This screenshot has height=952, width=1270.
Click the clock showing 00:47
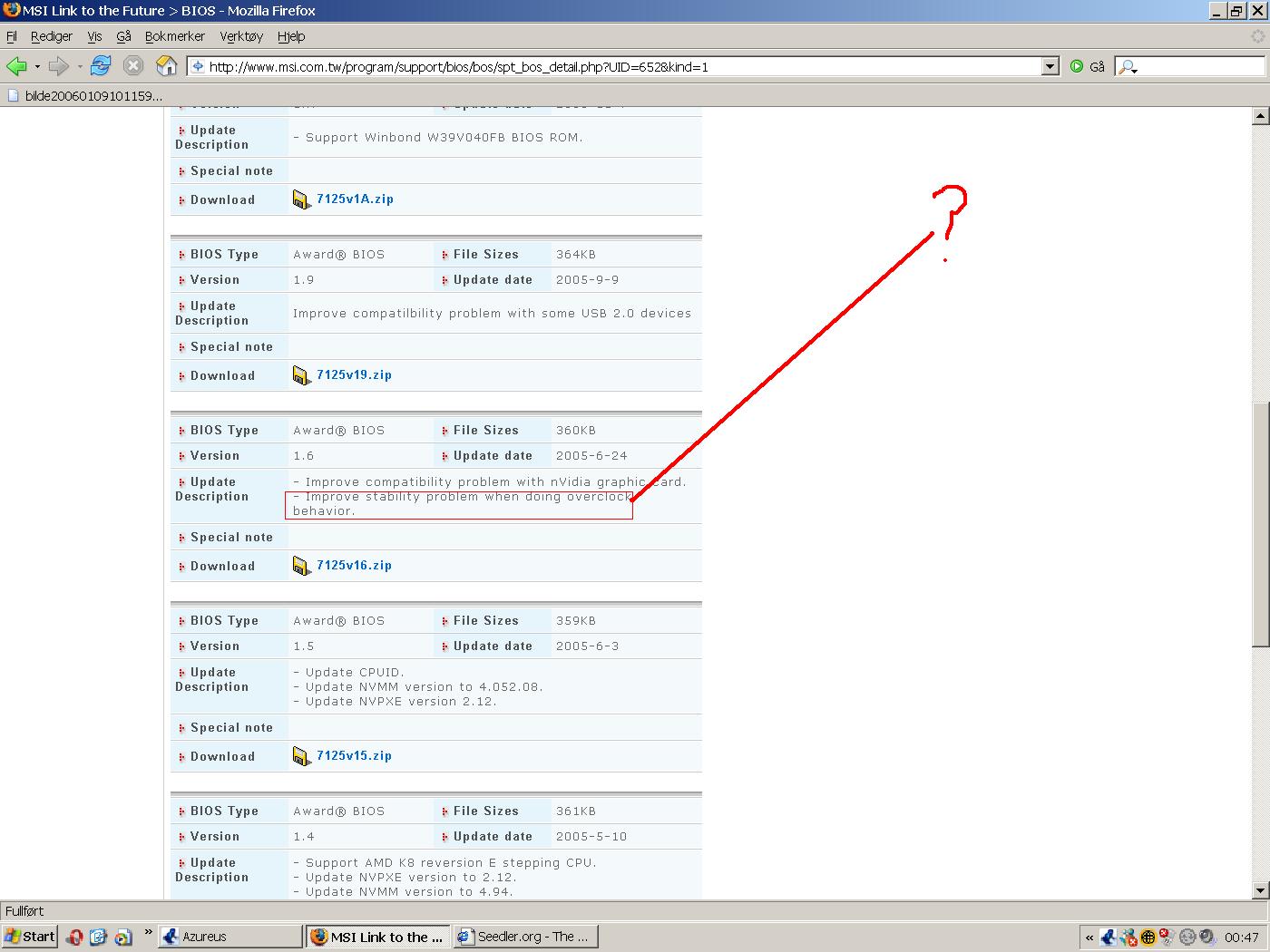click(x=1241, y=937)
